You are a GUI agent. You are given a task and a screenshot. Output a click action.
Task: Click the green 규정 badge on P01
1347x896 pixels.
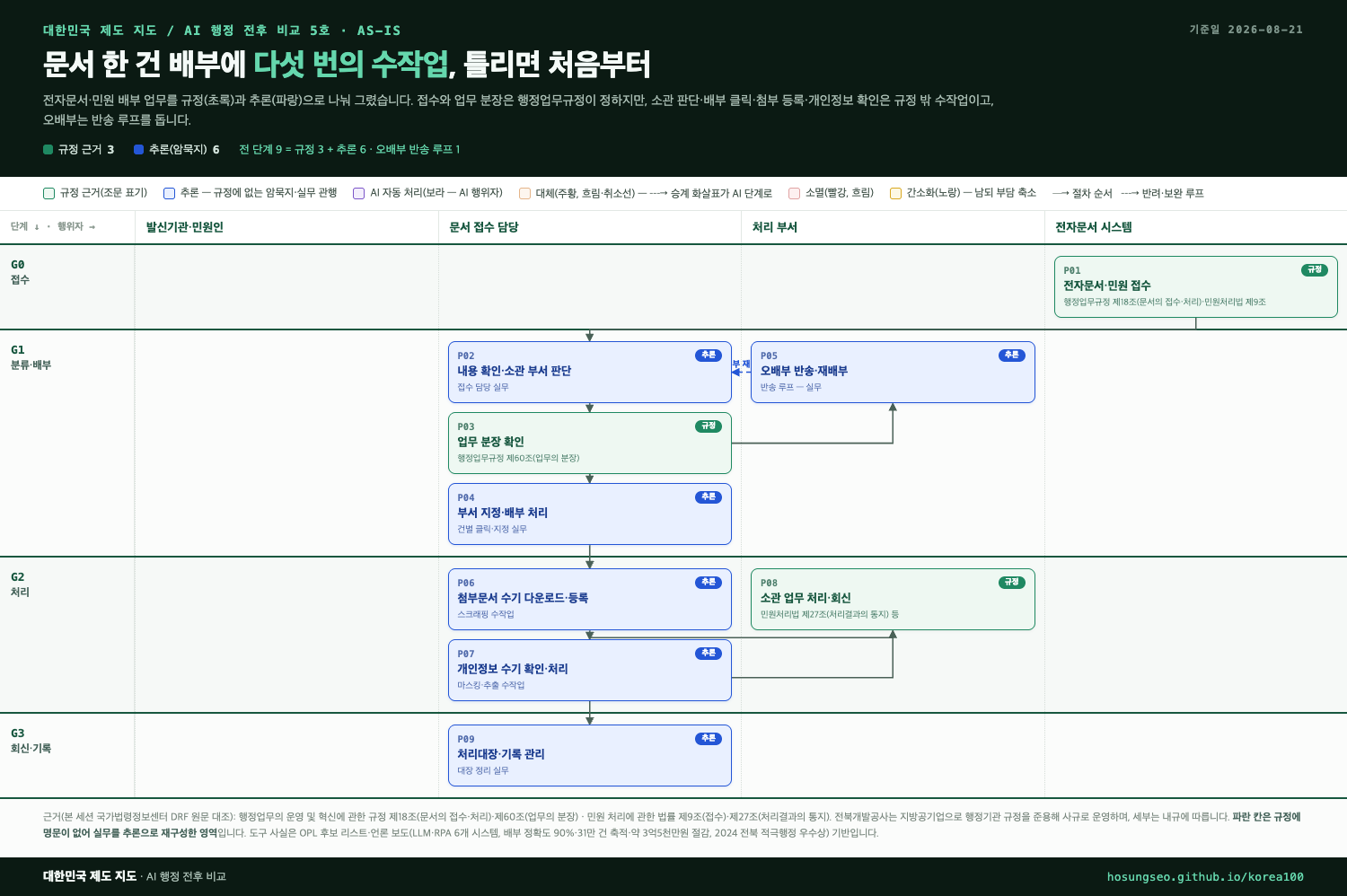[1315, 270]
